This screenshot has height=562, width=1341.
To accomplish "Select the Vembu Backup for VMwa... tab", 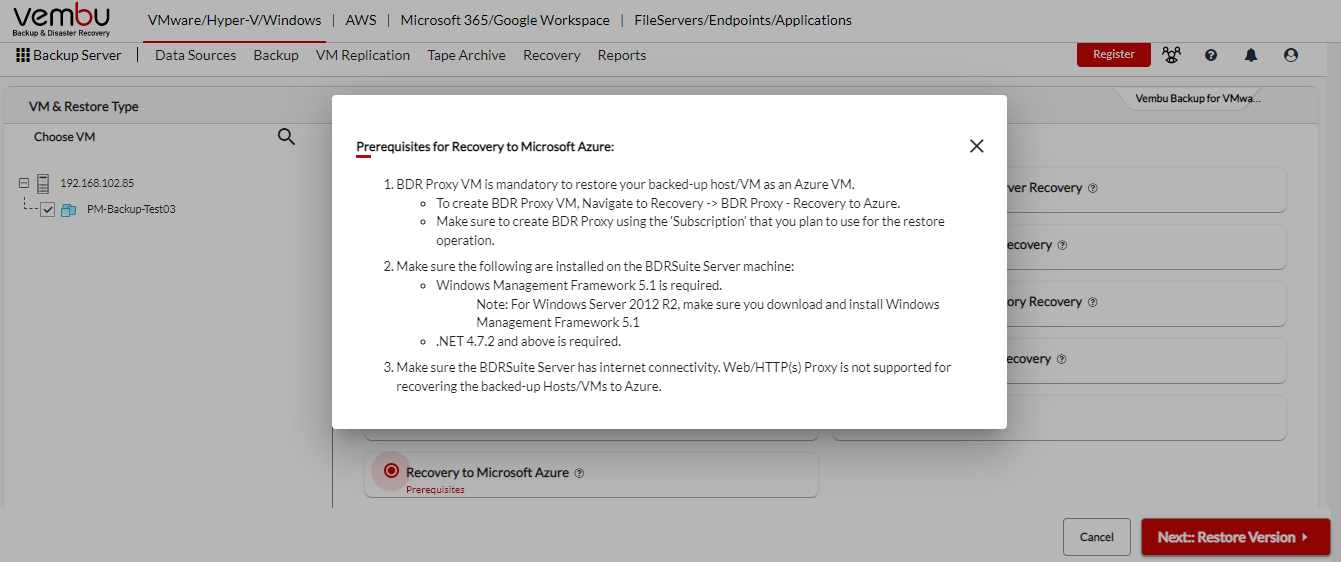I will pyautogui.click(x=1198, y=99).
